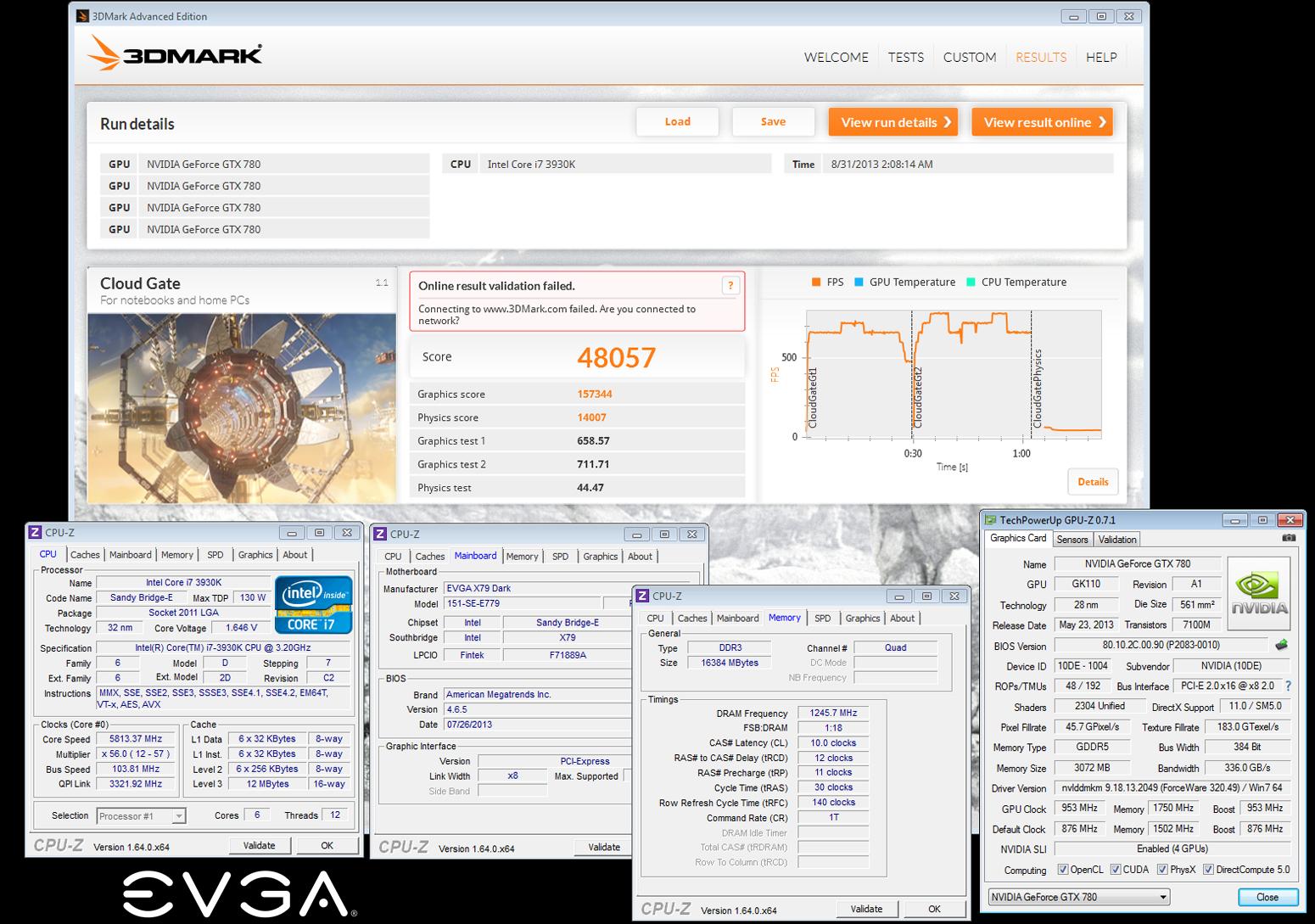Open About tab in CPU-Z Memory window
Image resolution: width=1315 pixels, height=924 pixels.
(903, 619)
